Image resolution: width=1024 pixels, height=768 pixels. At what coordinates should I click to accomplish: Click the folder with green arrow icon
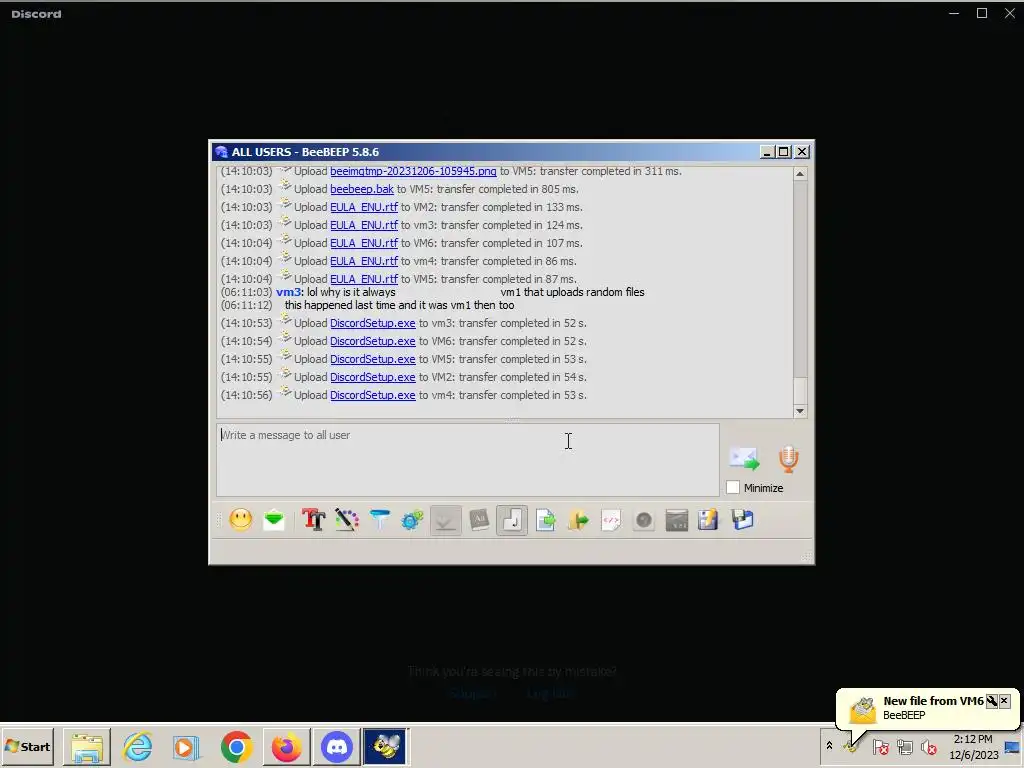[x=578, y=520]
